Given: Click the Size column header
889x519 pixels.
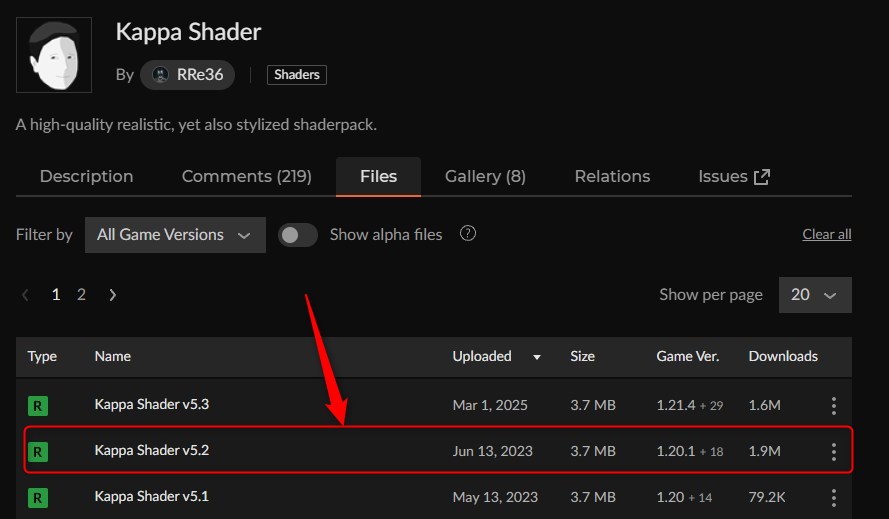Looking at the screenshot, I should pyautogui.click(x=582, y=356).
